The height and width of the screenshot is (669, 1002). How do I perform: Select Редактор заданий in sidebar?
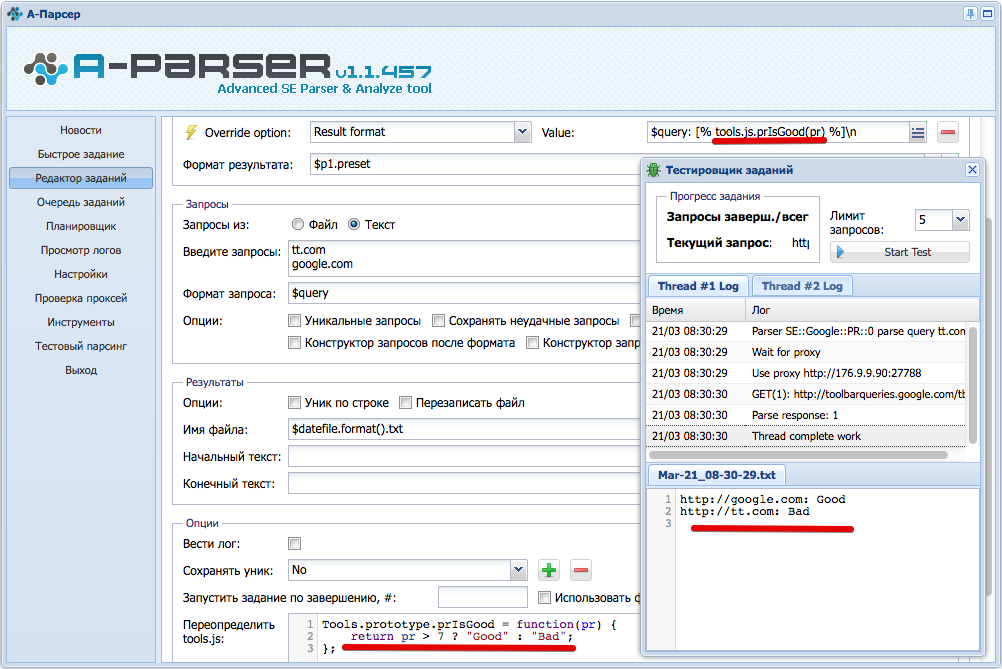click(x=81, y=178)
